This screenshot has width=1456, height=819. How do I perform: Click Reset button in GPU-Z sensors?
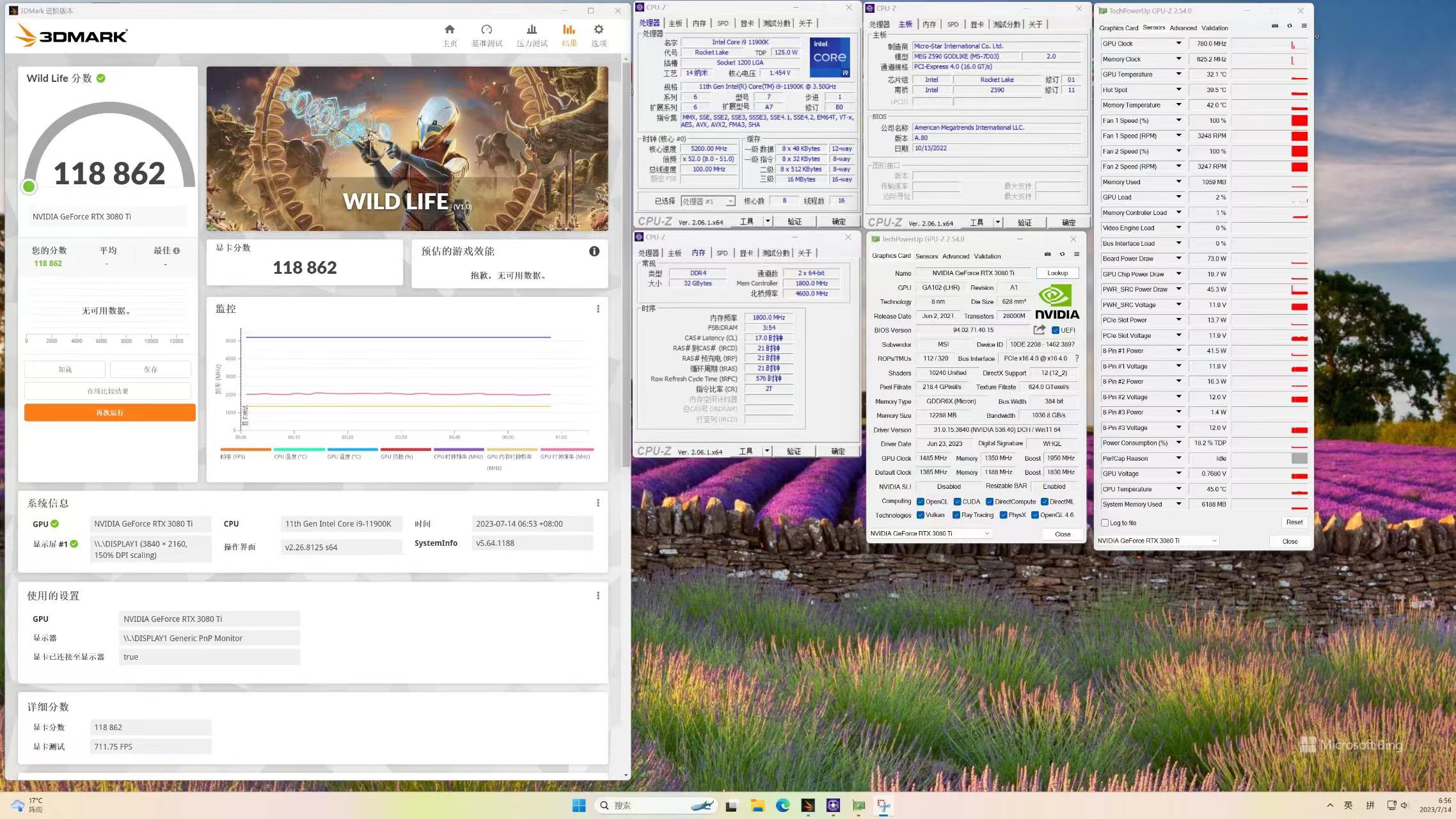pos(1294,522)
